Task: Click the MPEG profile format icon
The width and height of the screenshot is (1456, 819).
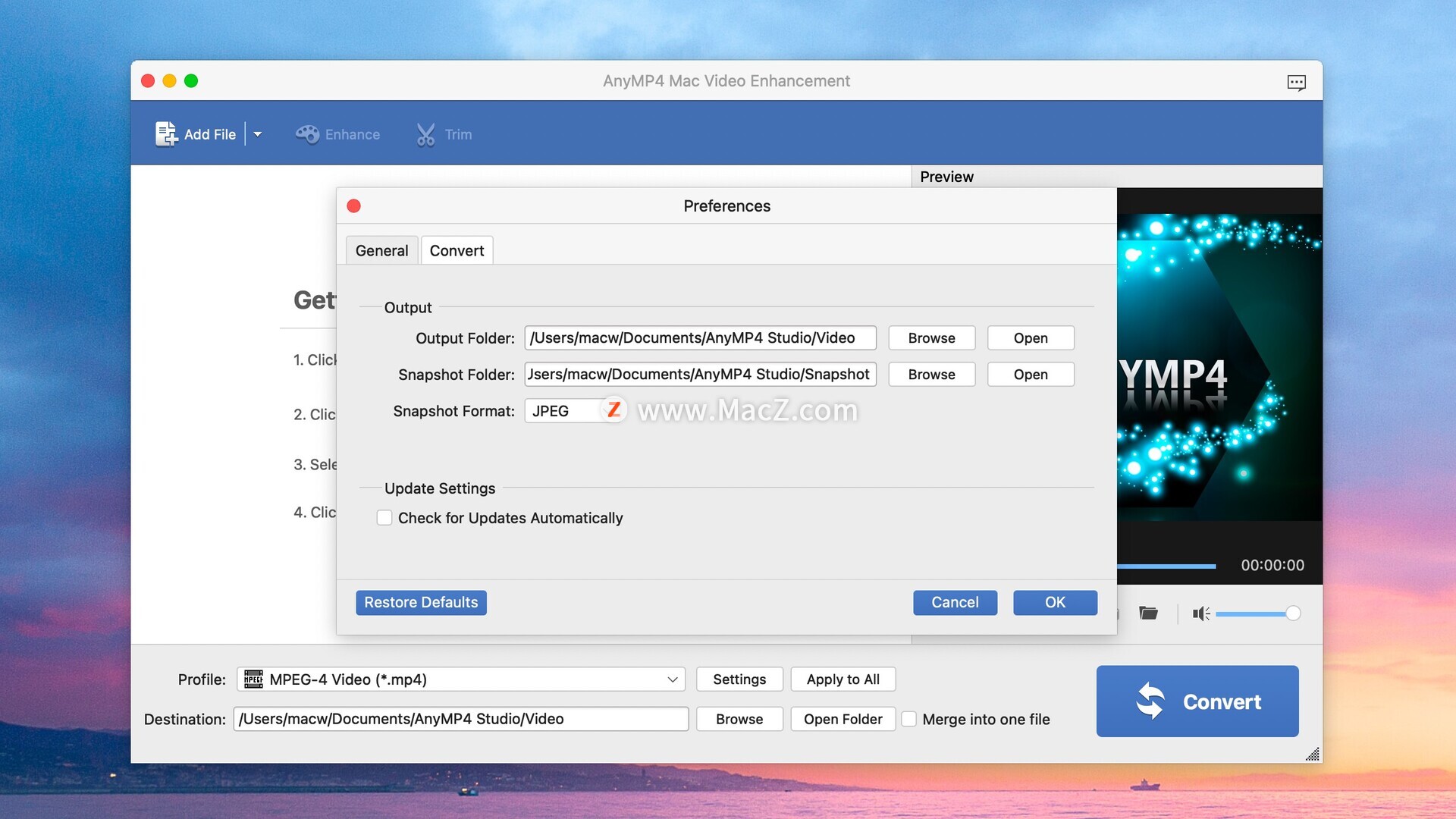Action: tap(253, 679)
